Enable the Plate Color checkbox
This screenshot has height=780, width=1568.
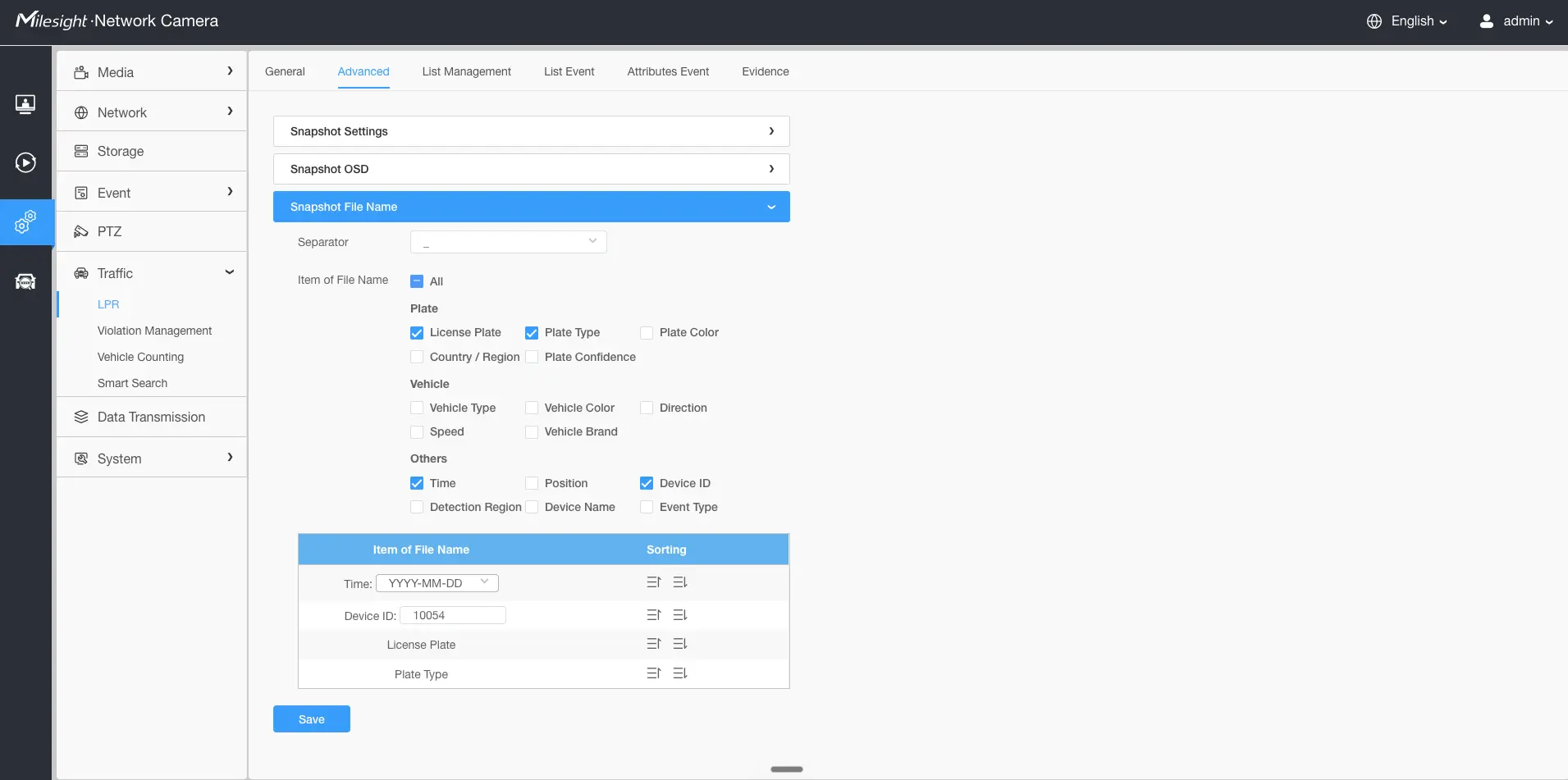coord(647,333)
